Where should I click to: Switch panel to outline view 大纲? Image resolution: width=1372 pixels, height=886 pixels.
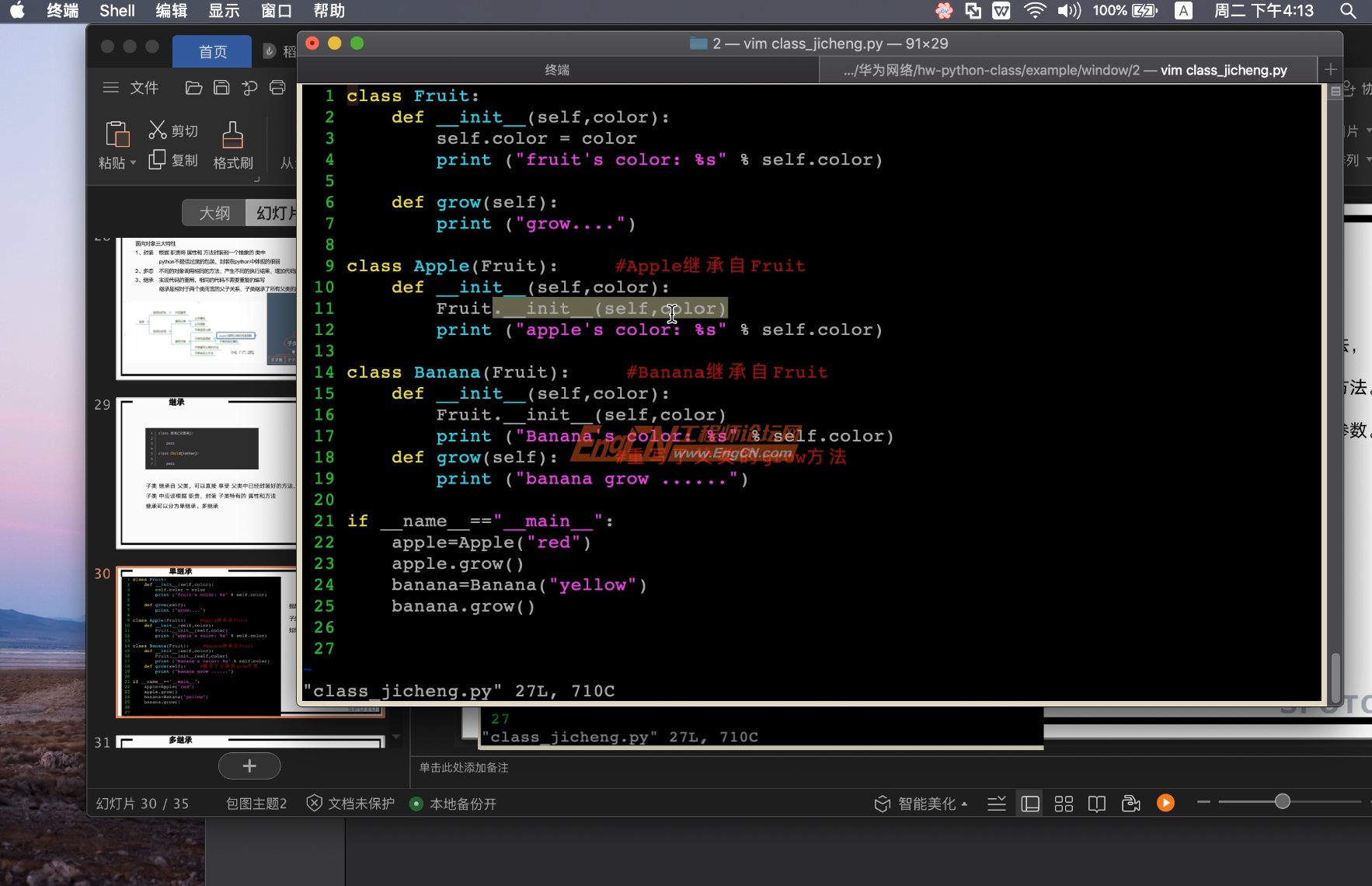click(x=214, y=213)
